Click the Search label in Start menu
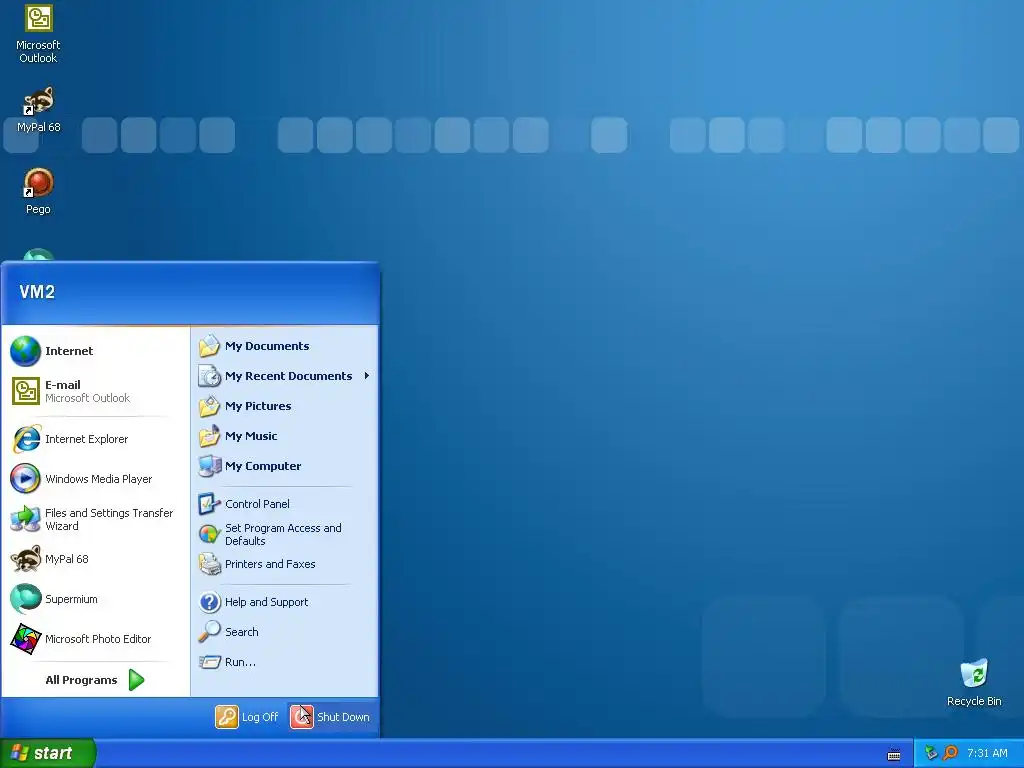The height and width of the screenshot is (768, 1024). [242, 632]
